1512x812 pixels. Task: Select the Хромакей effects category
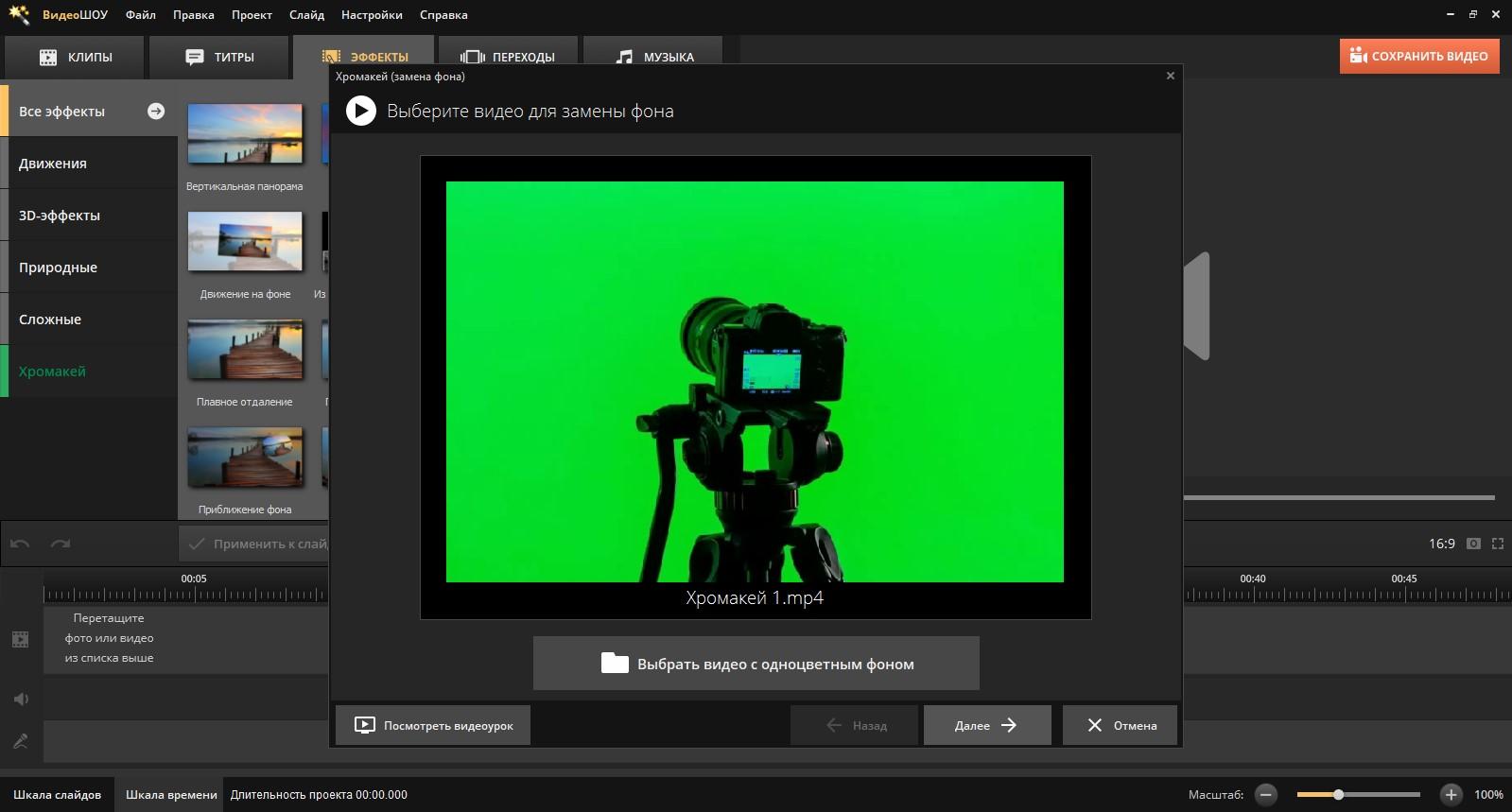point(52,371)
